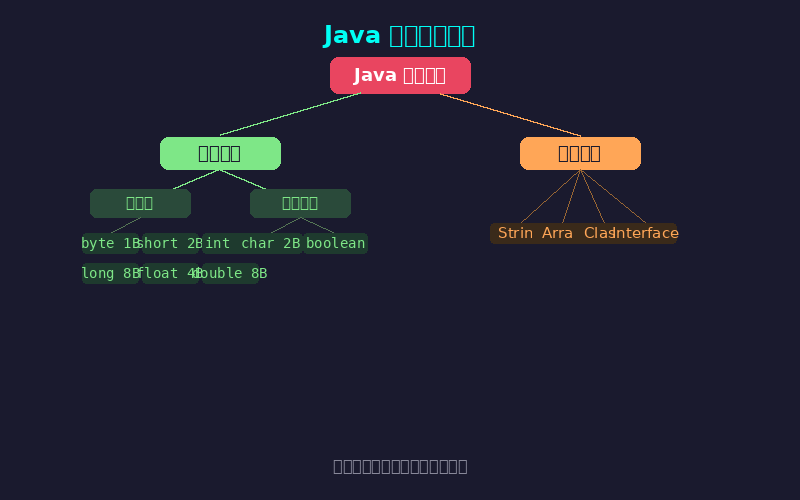Select the short 2B leaf

(x=170, y=243)
